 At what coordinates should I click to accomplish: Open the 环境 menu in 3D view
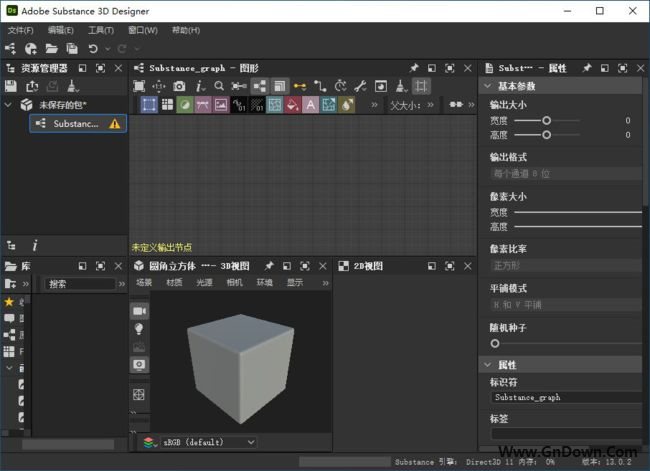point(264,283)
